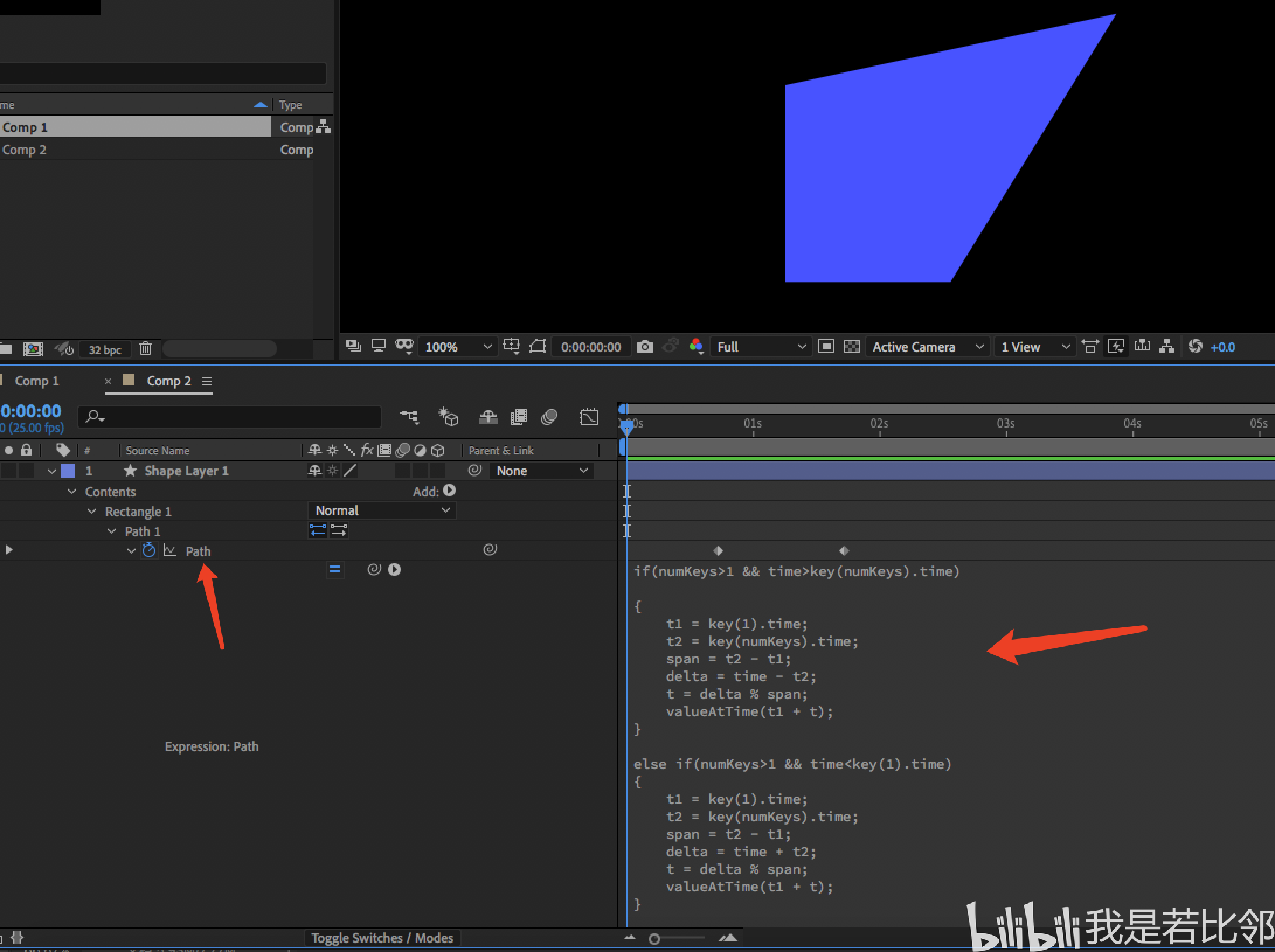This screenshot has width=1275, height=952.
Task: Switch to the Comp 1 timeline tab
Action: click(x=37, y=381)
